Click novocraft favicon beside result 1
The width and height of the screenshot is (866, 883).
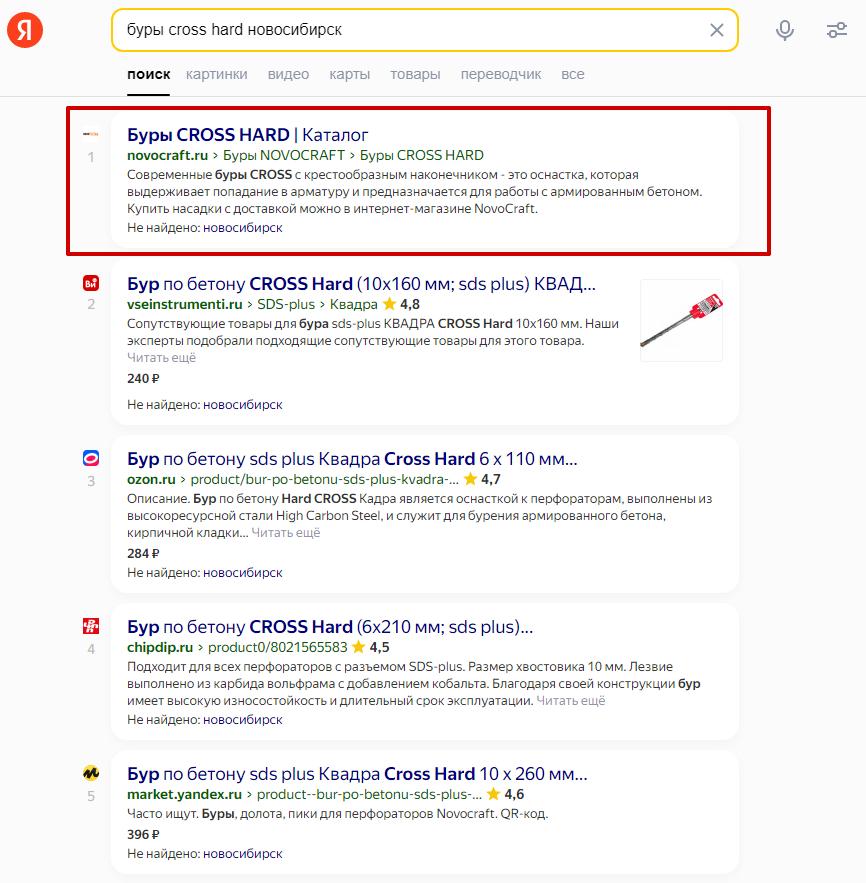tap(91, 134)
